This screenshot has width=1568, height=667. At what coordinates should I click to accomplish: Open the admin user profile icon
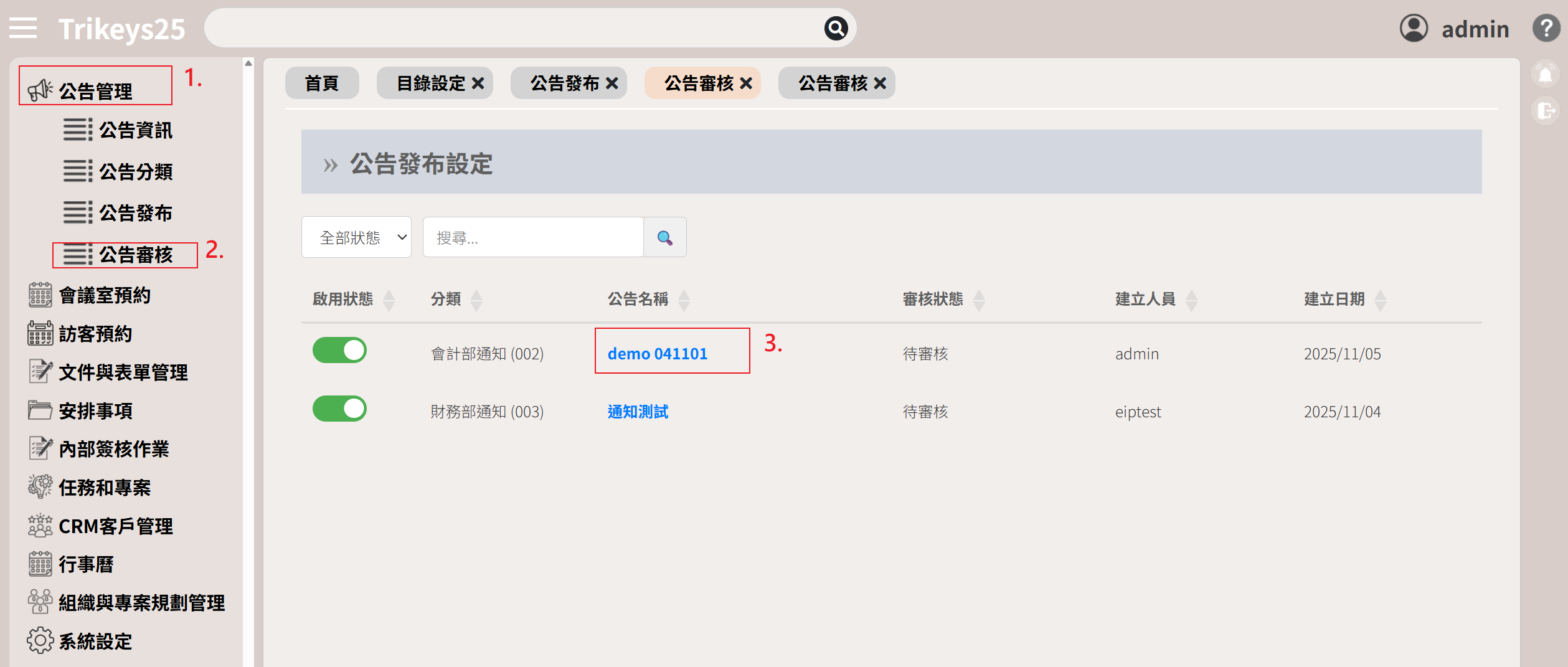[x=1414, y=29]
